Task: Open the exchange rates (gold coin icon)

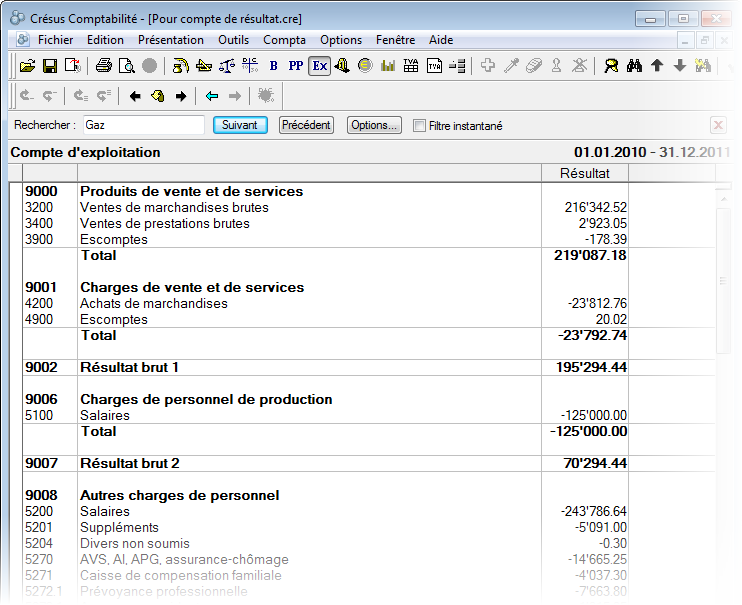Action: coord(365,66)
